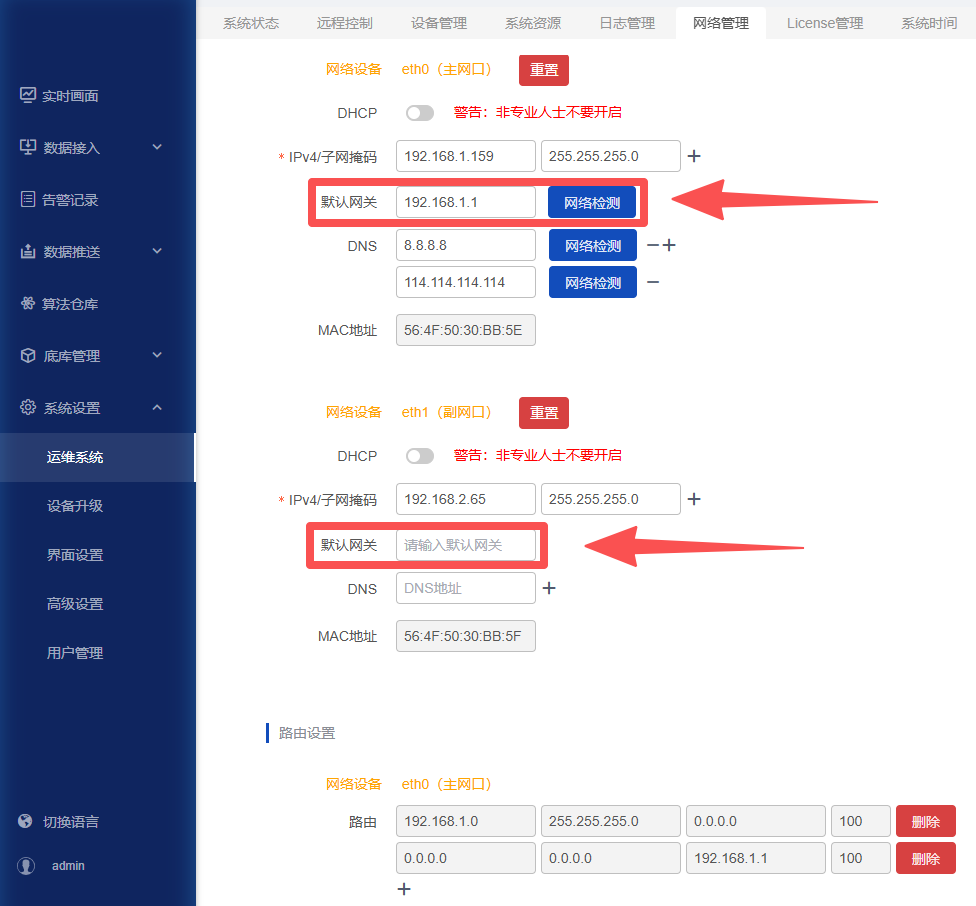Click the 告警记录 list icon

28,200
